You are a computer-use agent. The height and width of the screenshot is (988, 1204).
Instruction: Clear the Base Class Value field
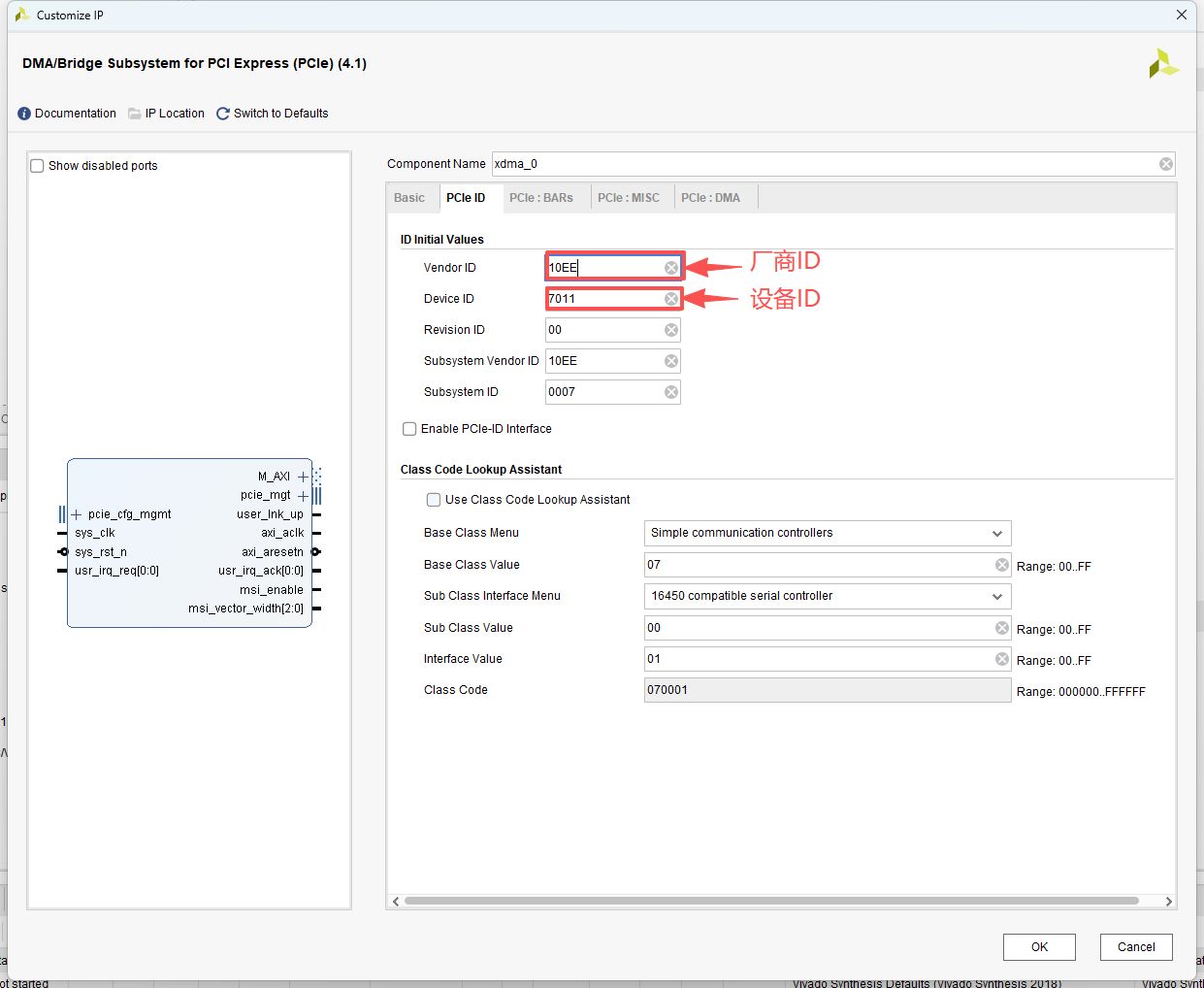(1002, 565)
